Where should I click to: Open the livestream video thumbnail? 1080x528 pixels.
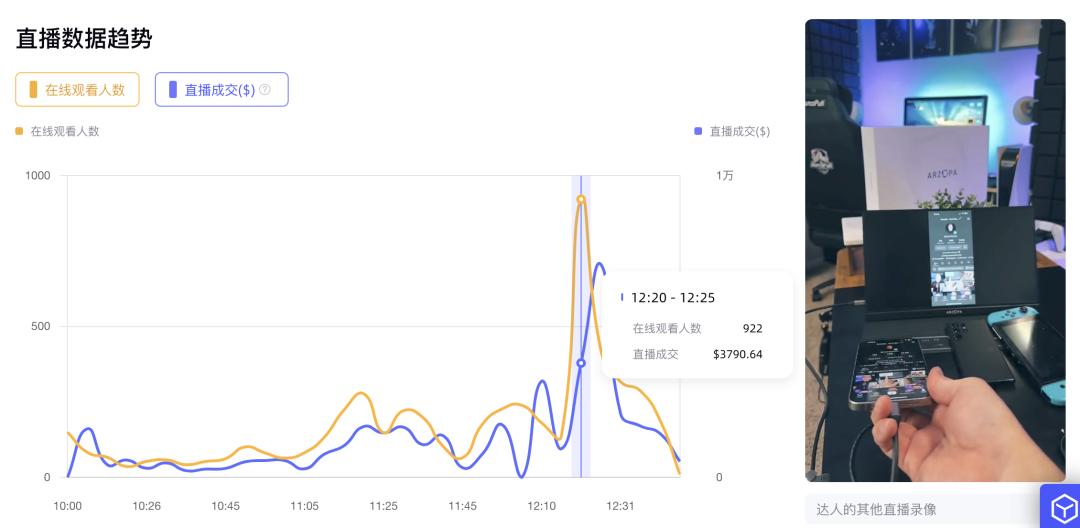coord(935,250)
